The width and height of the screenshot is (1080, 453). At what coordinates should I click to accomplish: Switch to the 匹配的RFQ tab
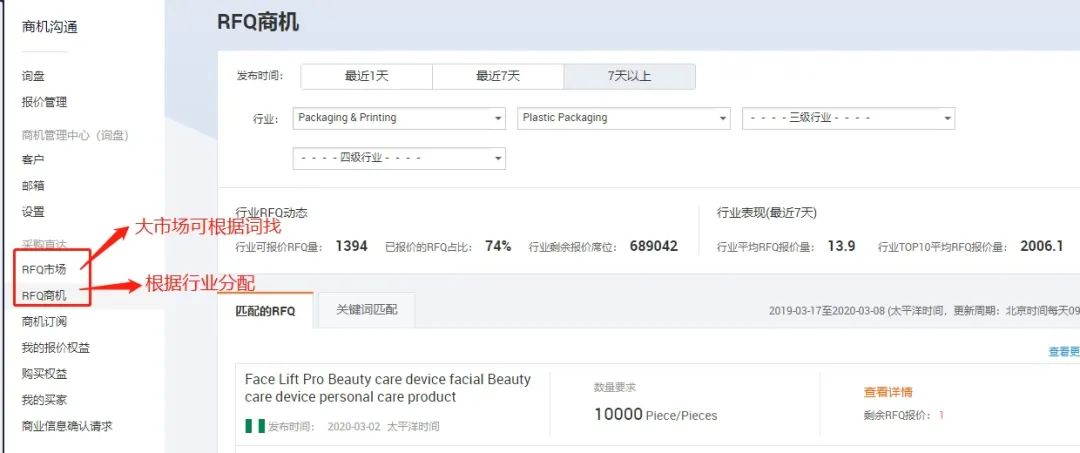click(x=265, y=310)
